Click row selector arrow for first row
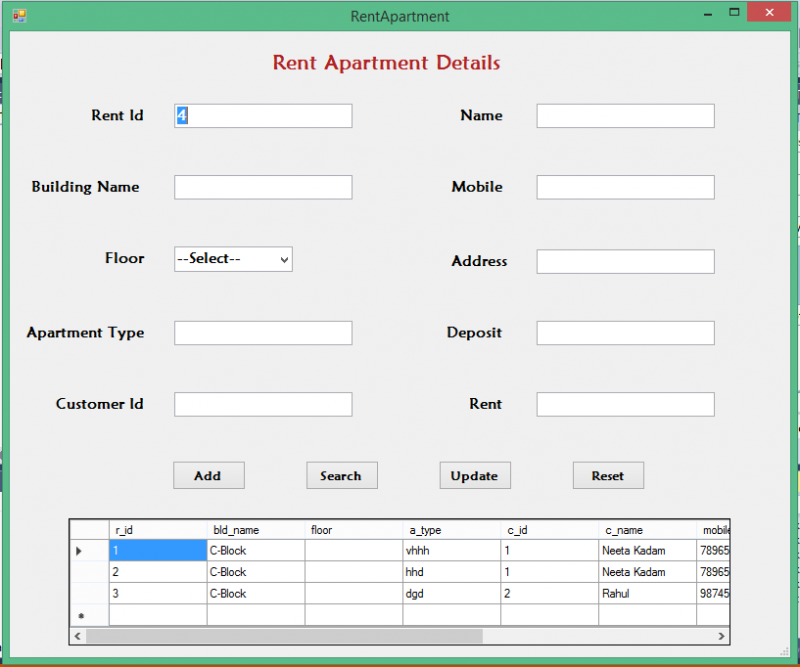 coord(89,551)
